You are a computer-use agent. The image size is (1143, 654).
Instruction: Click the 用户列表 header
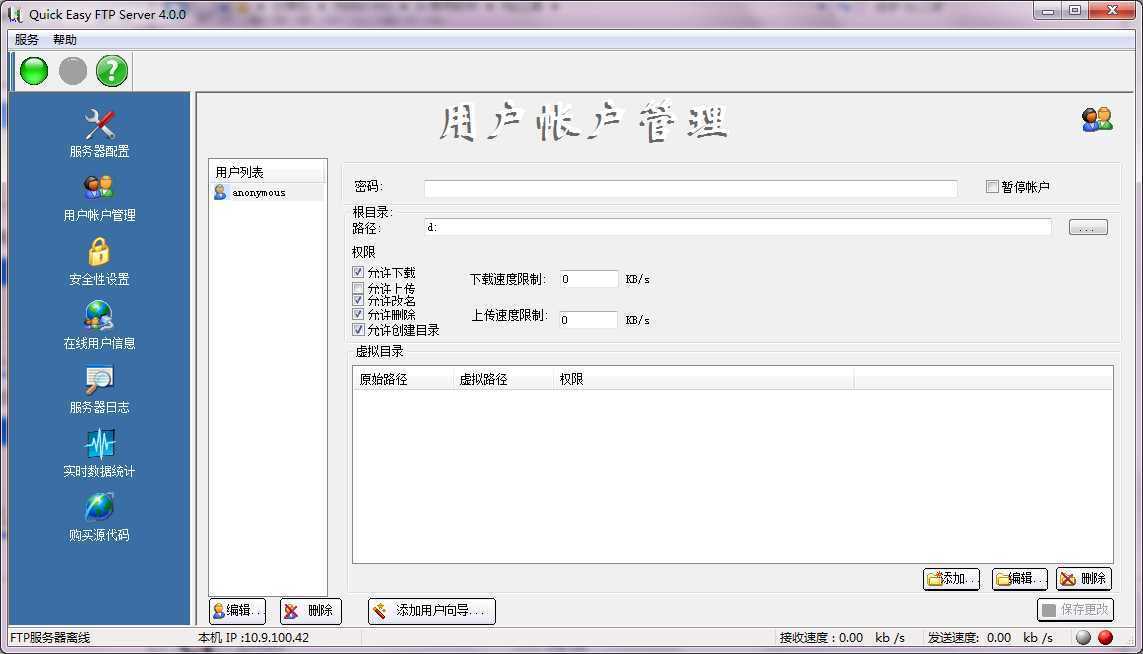point(268,172)
